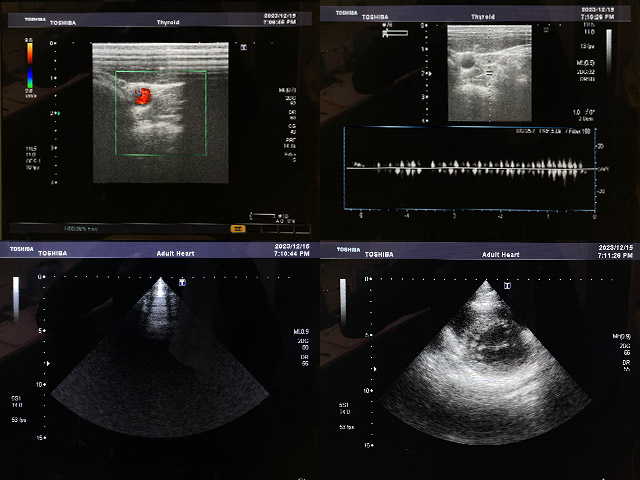Click the cine memory bar above the spectral Thyroid image
The width and height of the screenshot is (640, 480).
(395, 33)
